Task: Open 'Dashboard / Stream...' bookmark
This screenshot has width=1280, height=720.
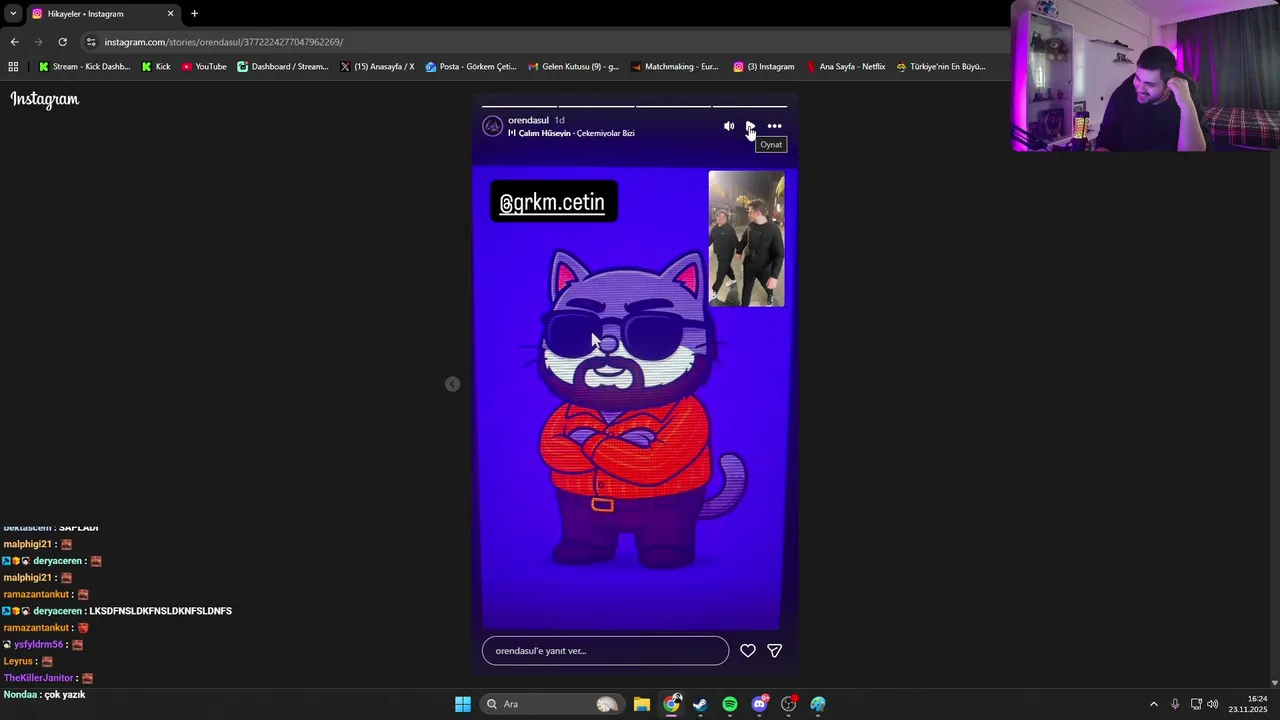Action: coord(283,67)
